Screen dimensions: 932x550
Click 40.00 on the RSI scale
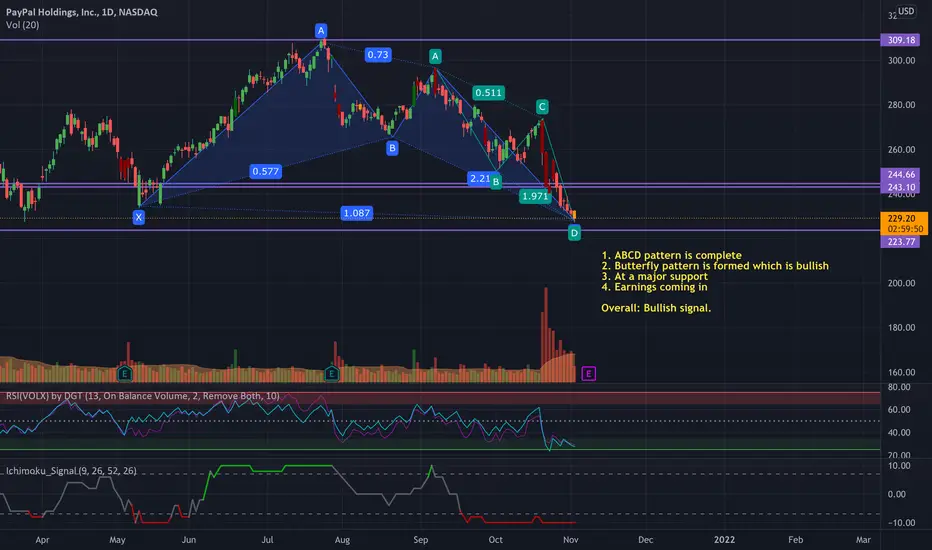click(899, 432)
